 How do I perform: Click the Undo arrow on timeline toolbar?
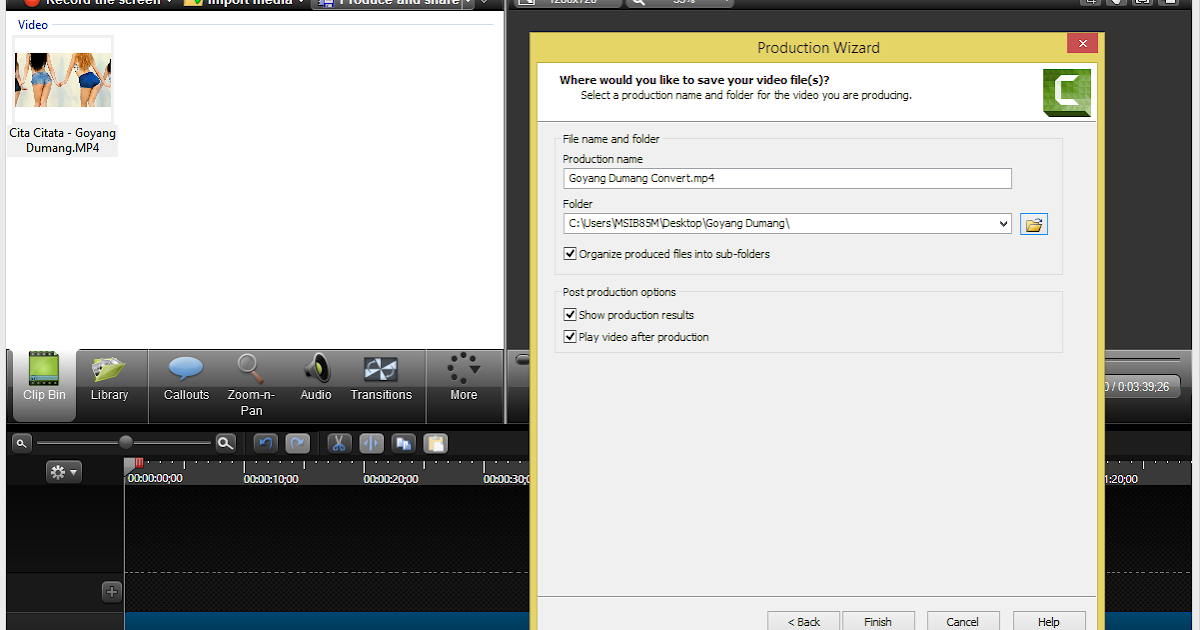coord(265,442)
